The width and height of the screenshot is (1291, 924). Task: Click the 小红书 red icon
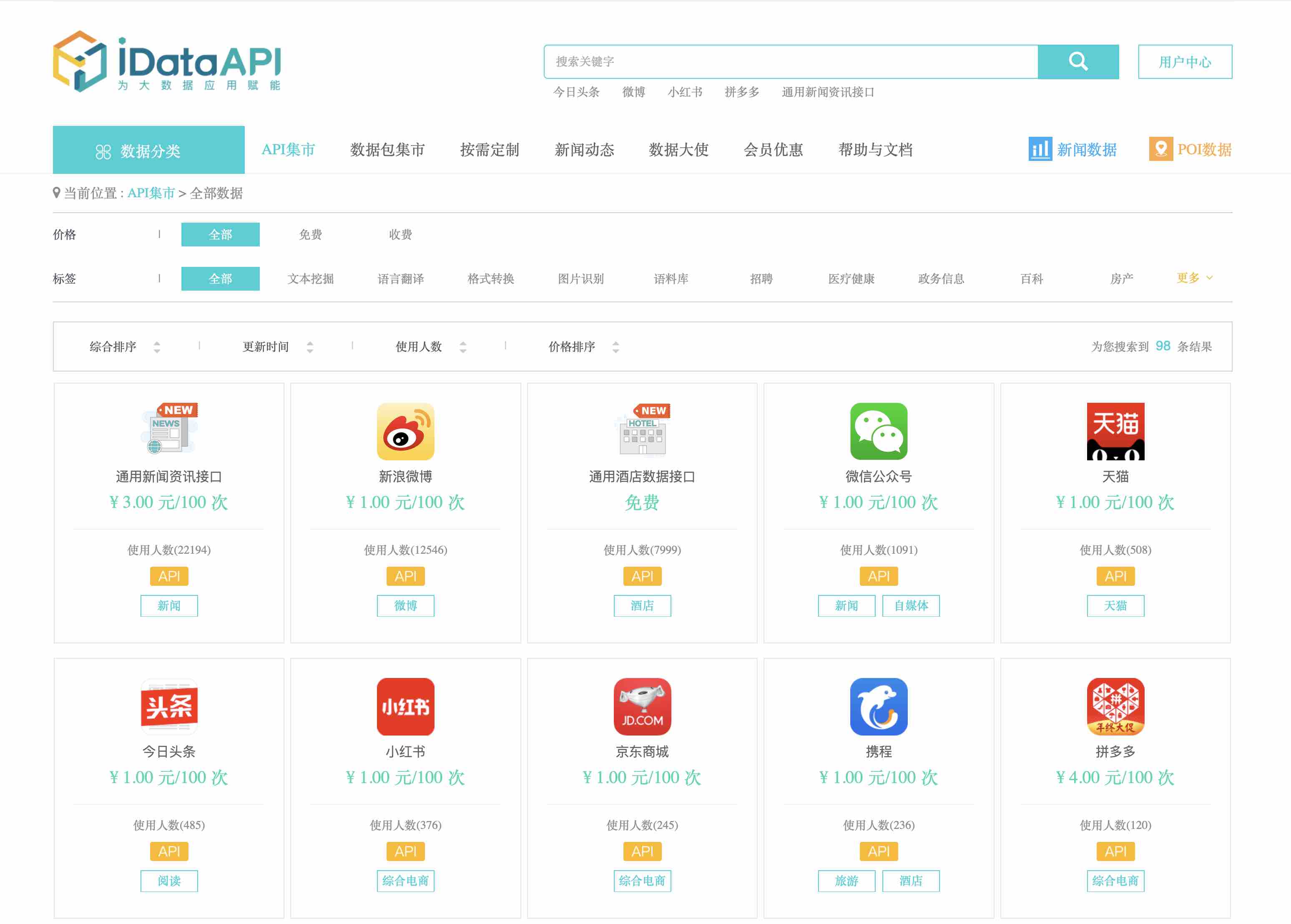coord(405,706)
